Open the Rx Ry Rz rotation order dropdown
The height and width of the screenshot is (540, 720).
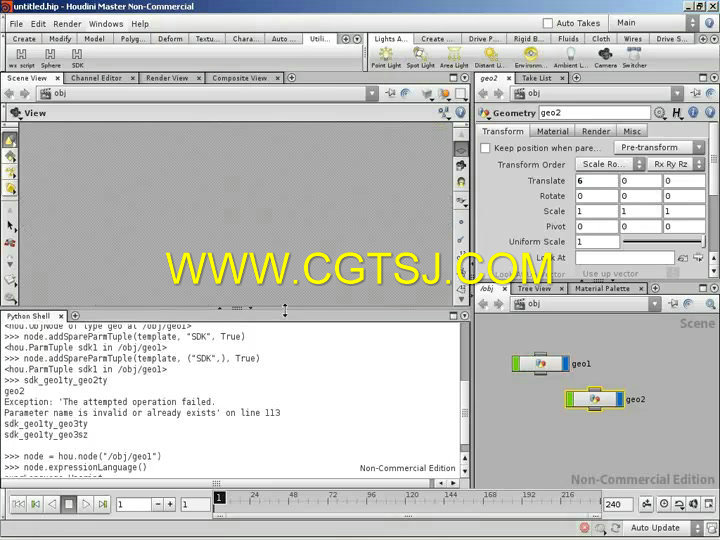[x=676, y=164]
